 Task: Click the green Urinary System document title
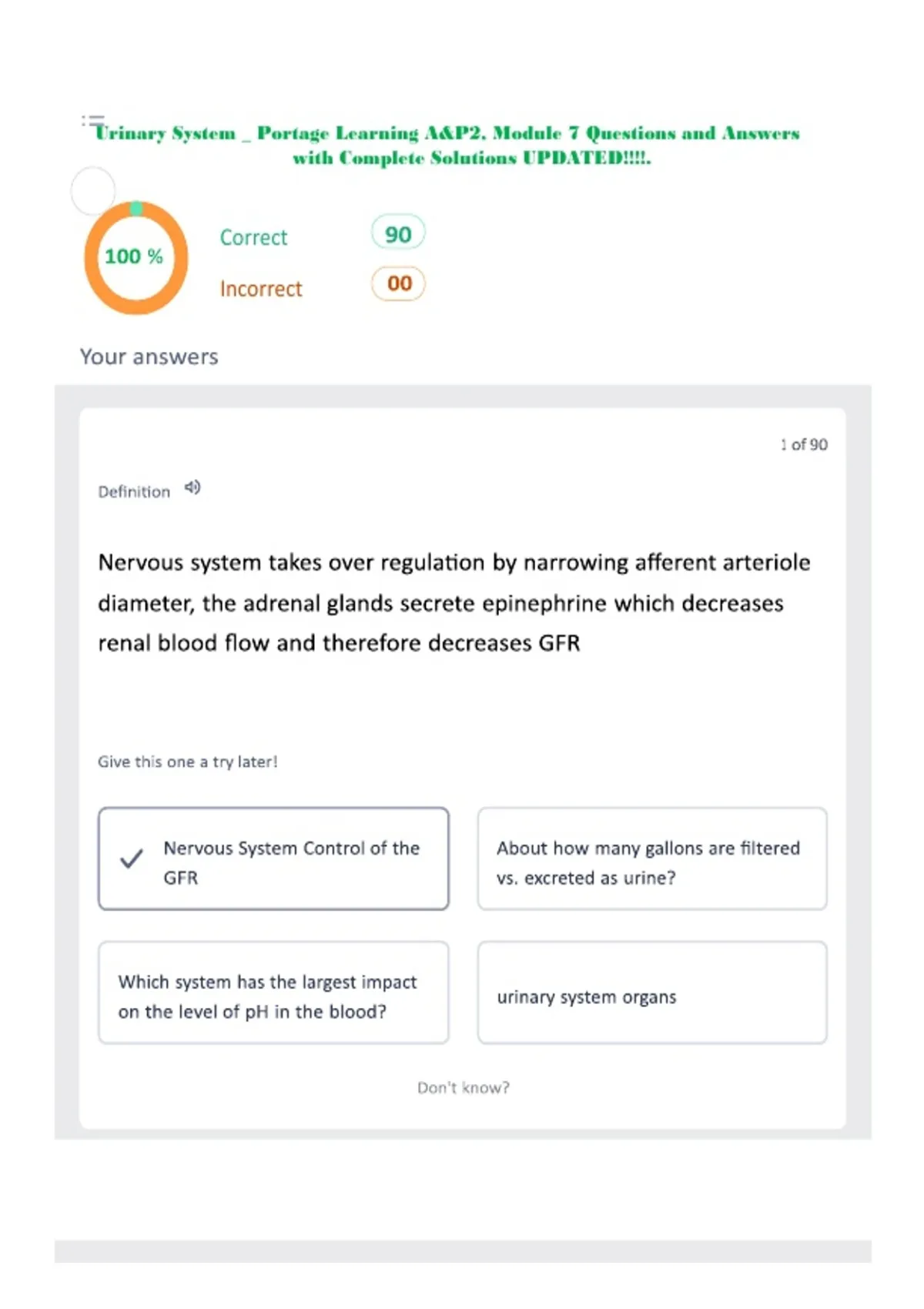[447, 145]
